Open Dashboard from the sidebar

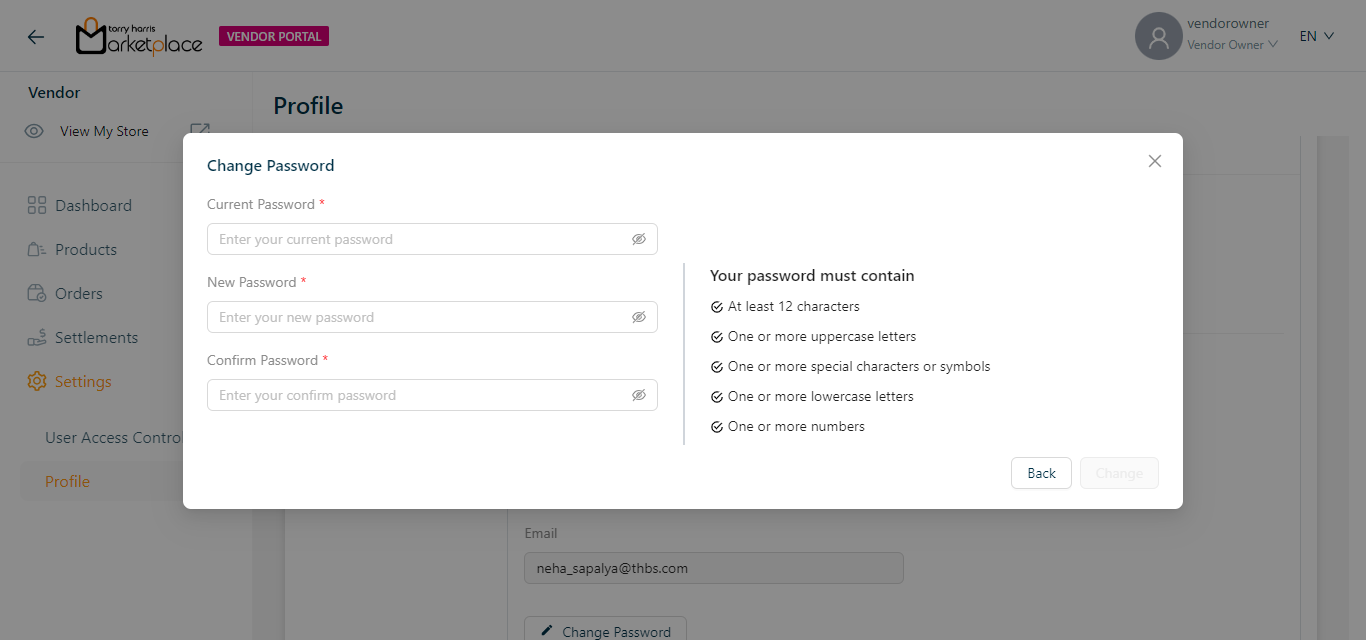93,205
